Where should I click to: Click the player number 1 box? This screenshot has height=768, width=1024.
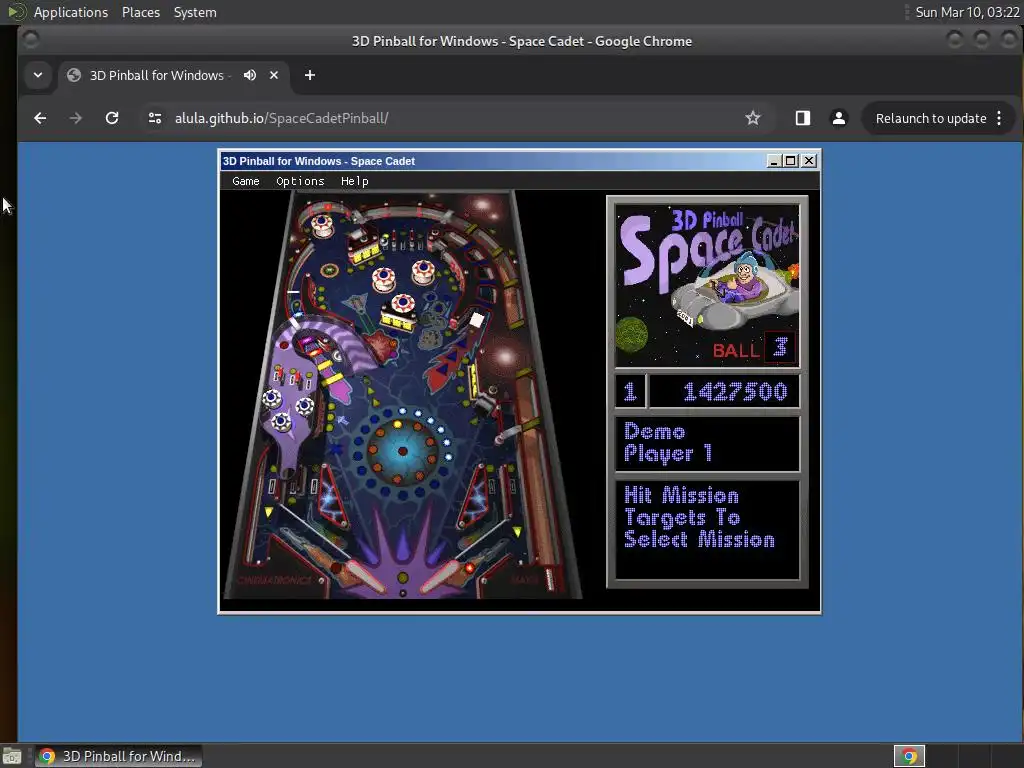pos(630,391)
